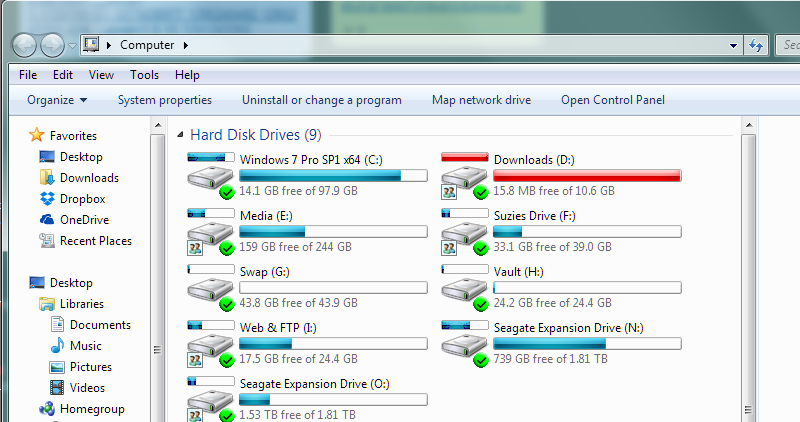Image resolution: width=800 pixels, height=422 pixels.
Task: Click up arrow of main content scrollbar
Action: click(x=748, y=125)
